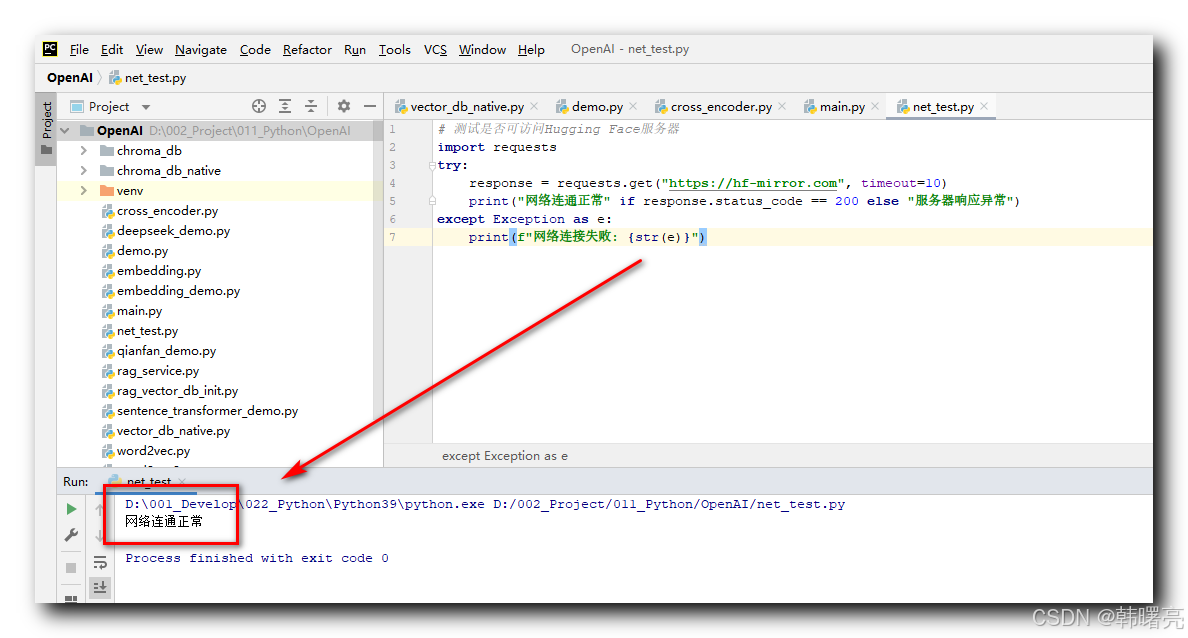This screenshot has width=1188, height=638.
Task: Click the hf-mirror.com URL in code
Action: click(x=753, y=183)
